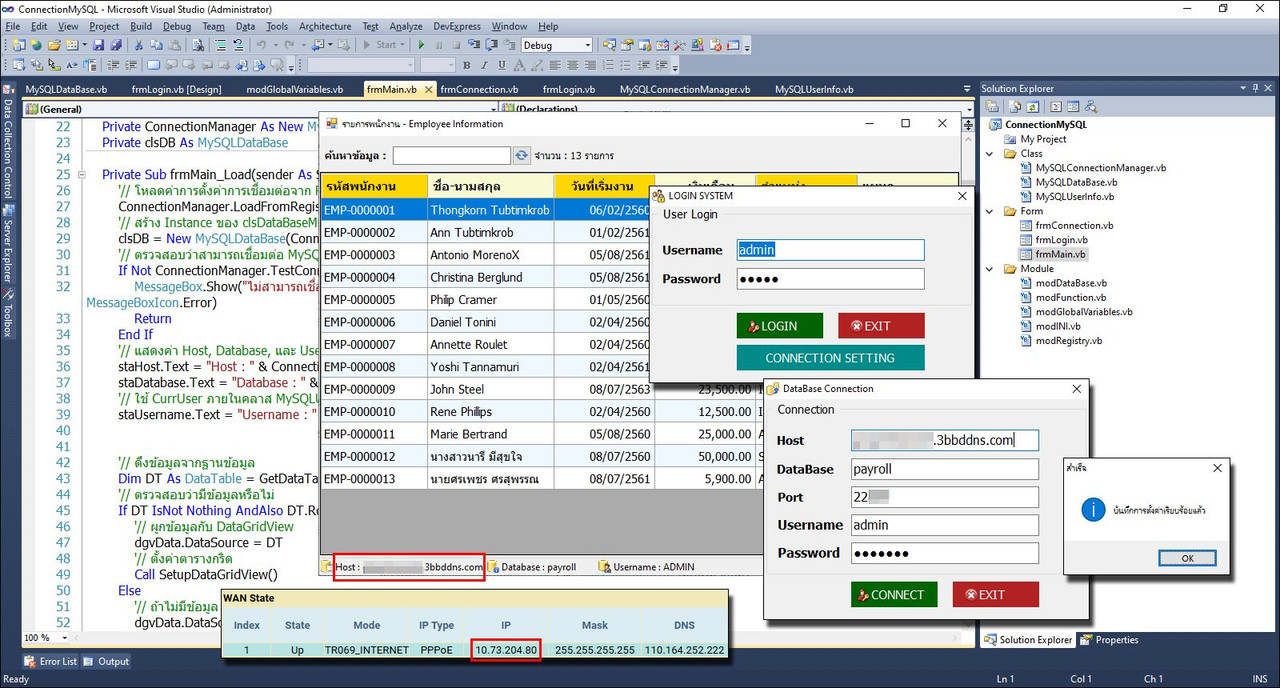Click the New Project toolbar icon
The height and width of the screenshot is (688, 1280).
click(x=18, y=45)
